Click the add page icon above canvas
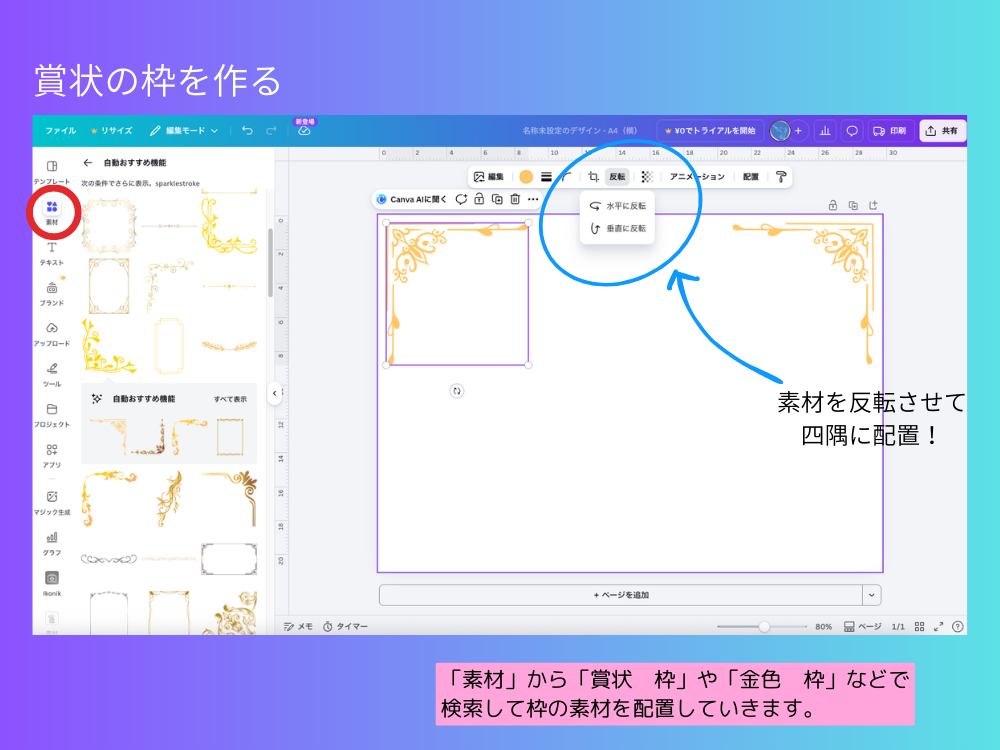This screenshot has width=1000, height=750. pos(873,205)
